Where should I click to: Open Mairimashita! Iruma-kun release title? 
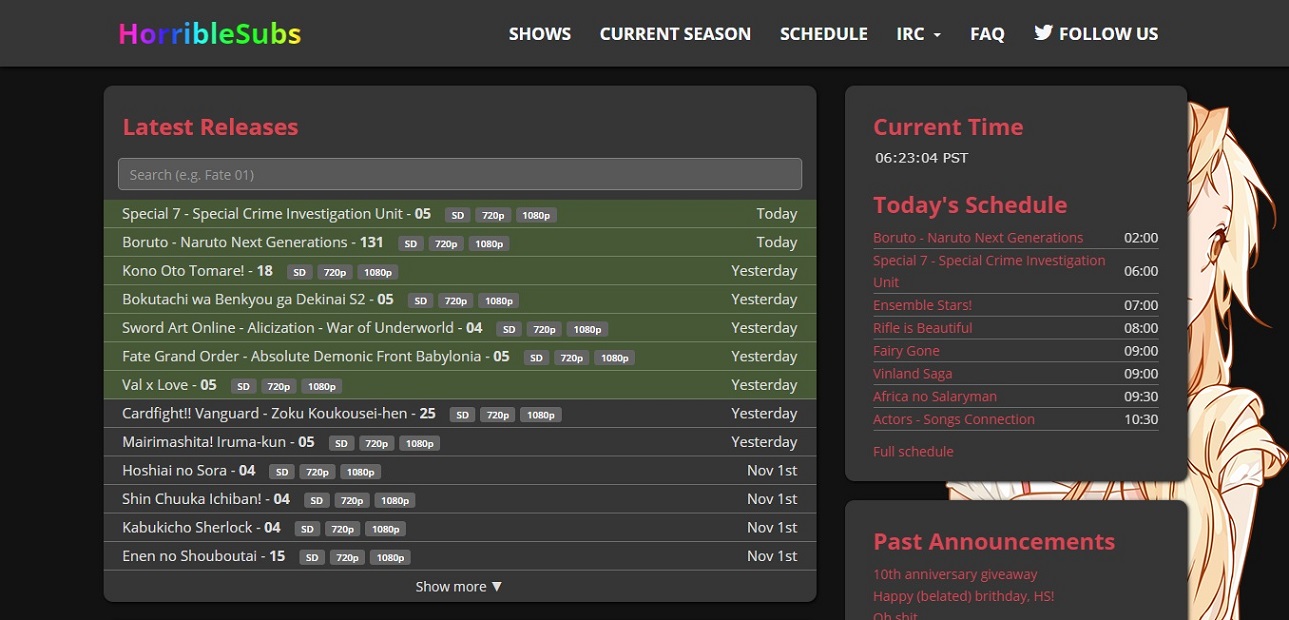coord(218,441)
